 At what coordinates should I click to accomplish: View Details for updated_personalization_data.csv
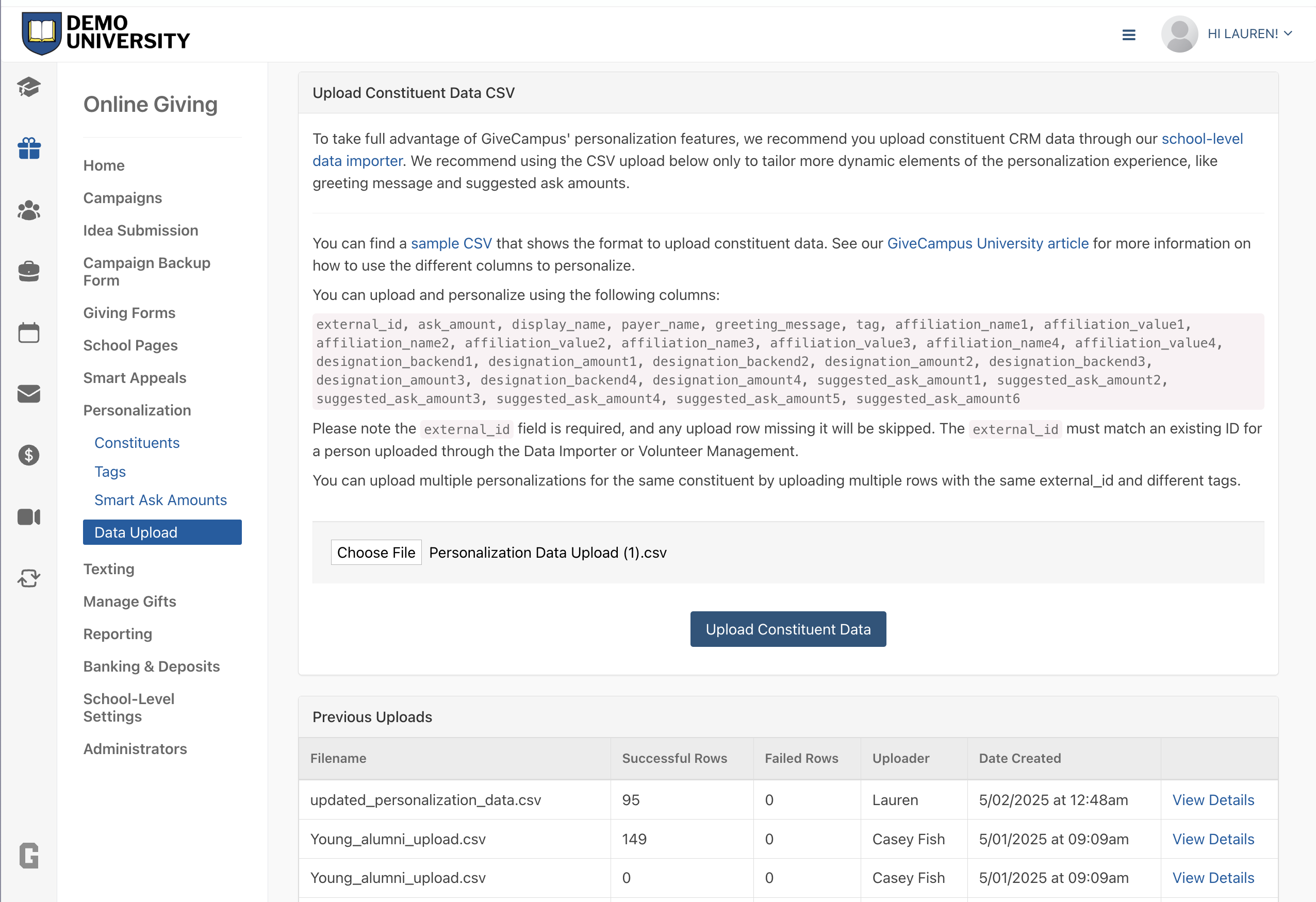pos(1213,799)
